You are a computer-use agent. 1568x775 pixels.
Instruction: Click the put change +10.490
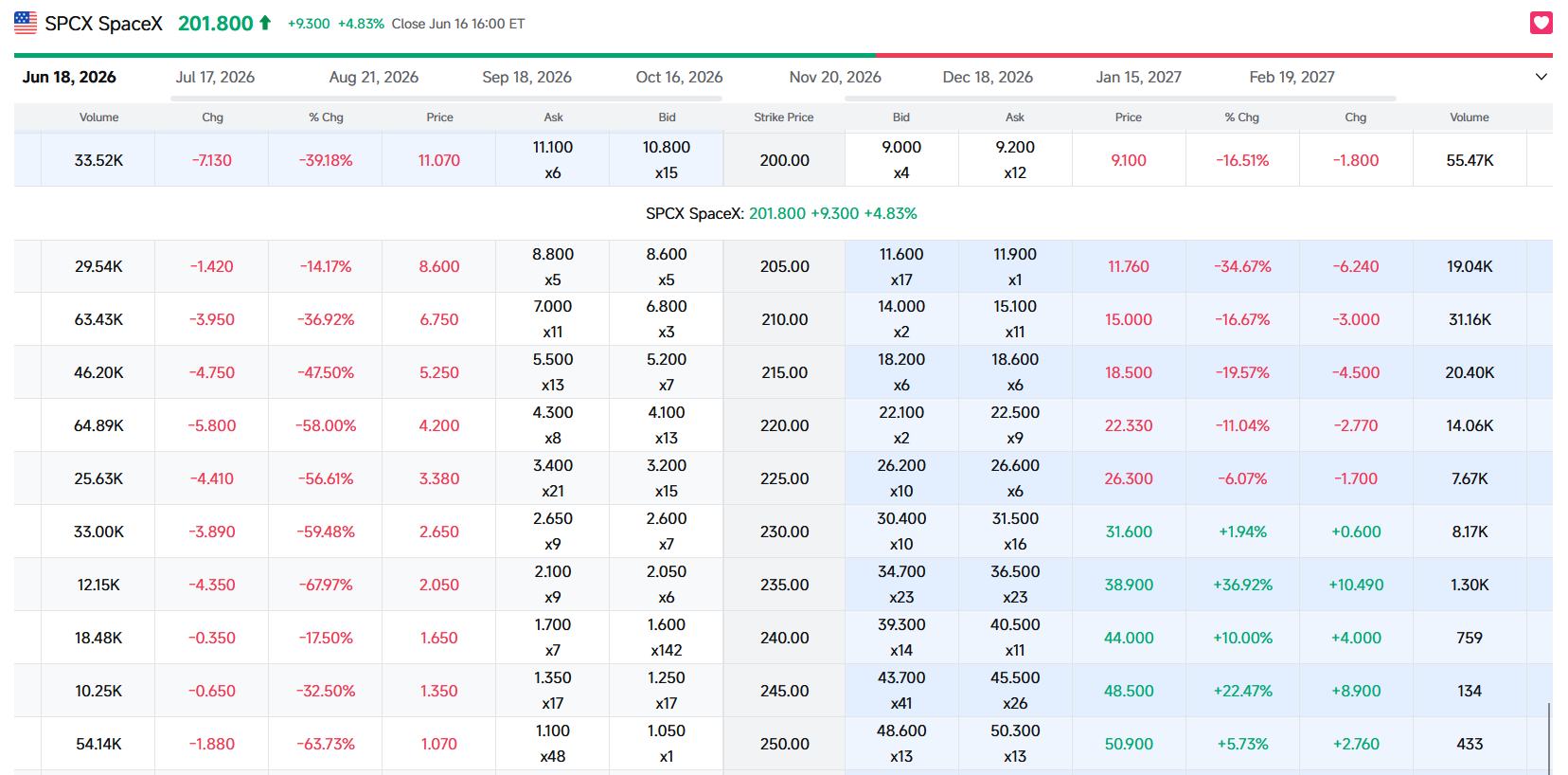click(1356, 585)
